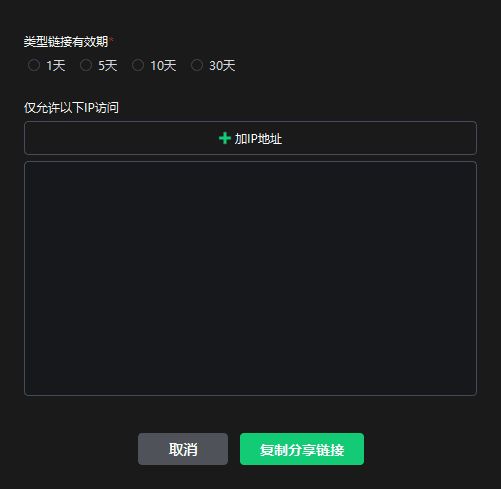Click the red required asterisk marker

pyautogui.click(x=112, y=39)
